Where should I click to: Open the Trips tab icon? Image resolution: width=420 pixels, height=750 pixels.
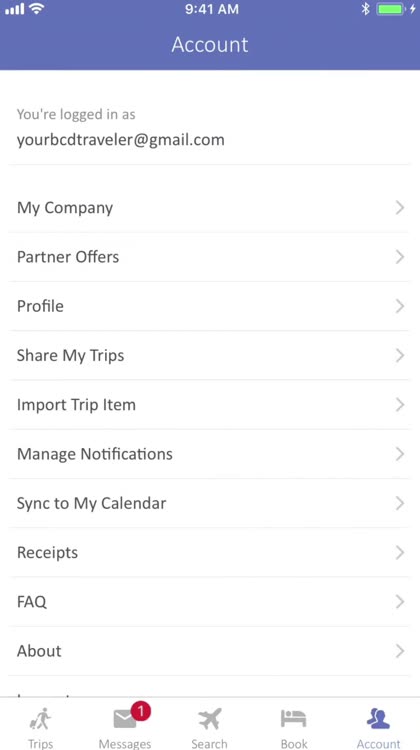(41, 718)
